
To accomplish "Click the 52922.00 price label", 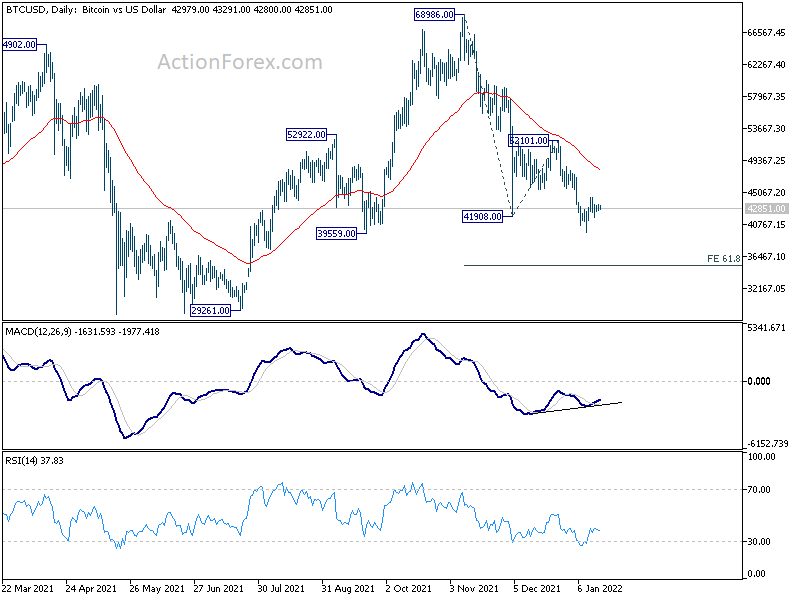I will [306, 135].
